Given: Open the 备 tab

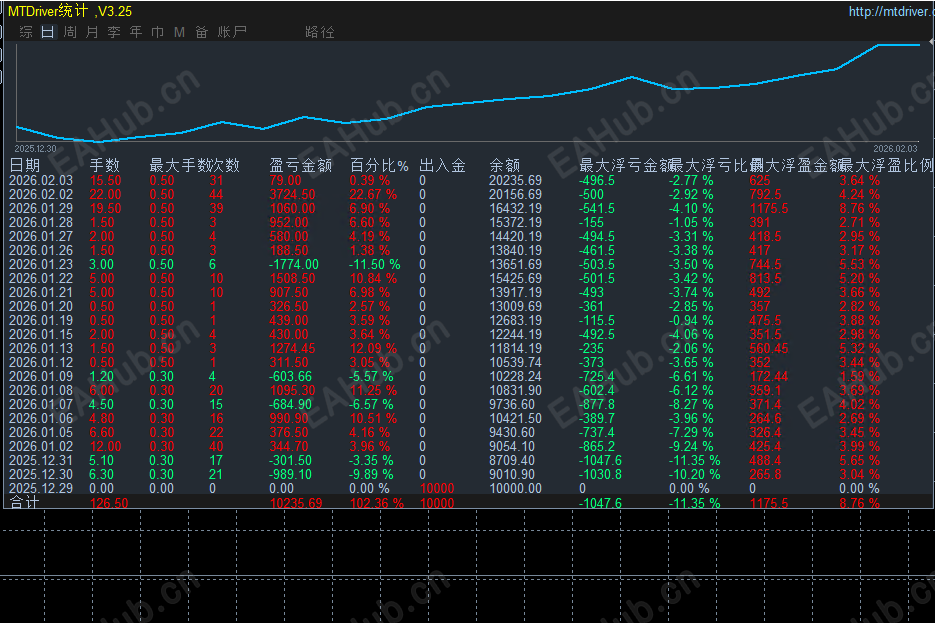Looking at the screenshot, I should tap(202, 32).
